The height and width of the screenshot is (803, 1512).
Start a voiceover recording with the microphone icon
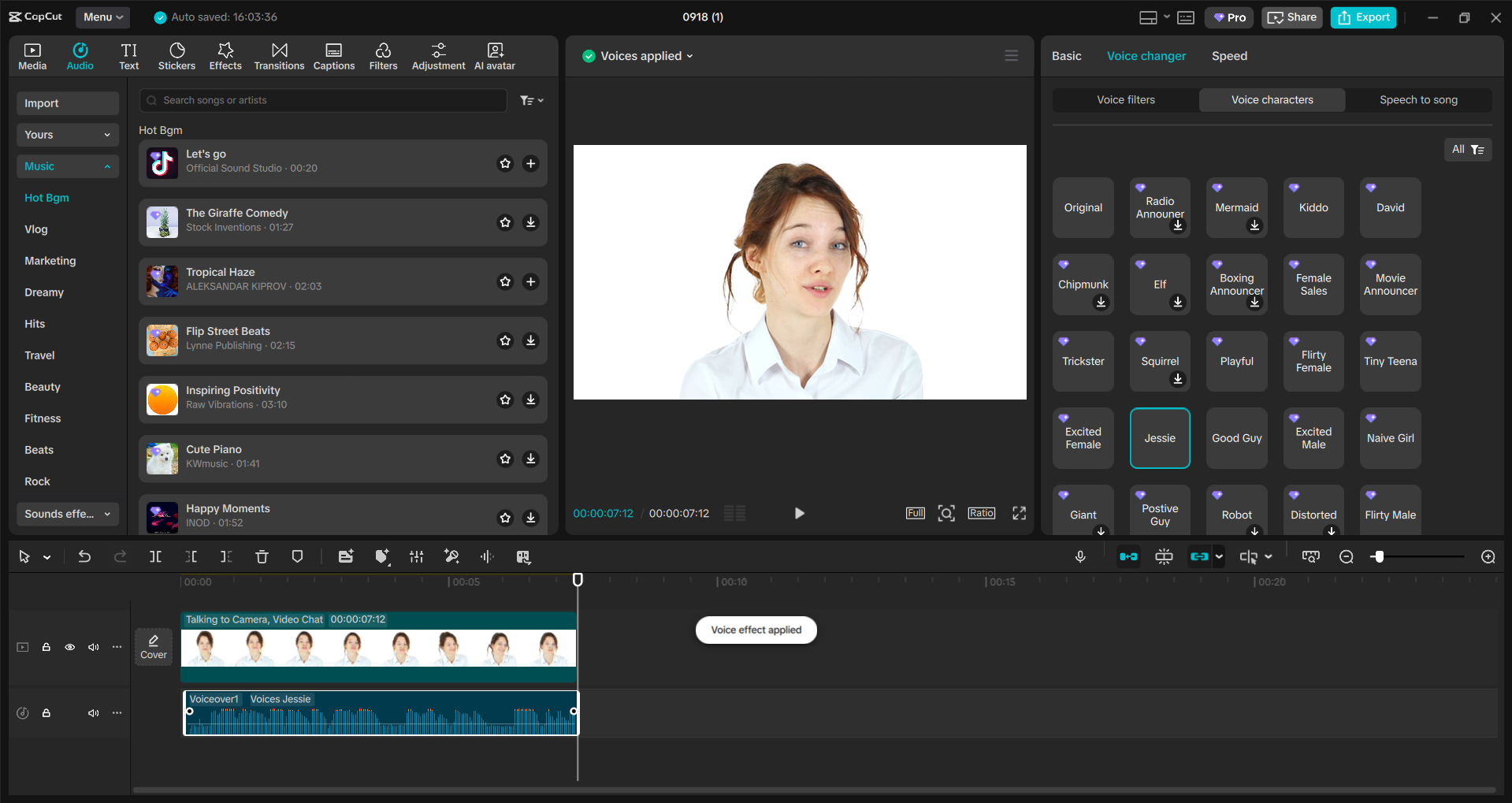tap(1080, 556)
